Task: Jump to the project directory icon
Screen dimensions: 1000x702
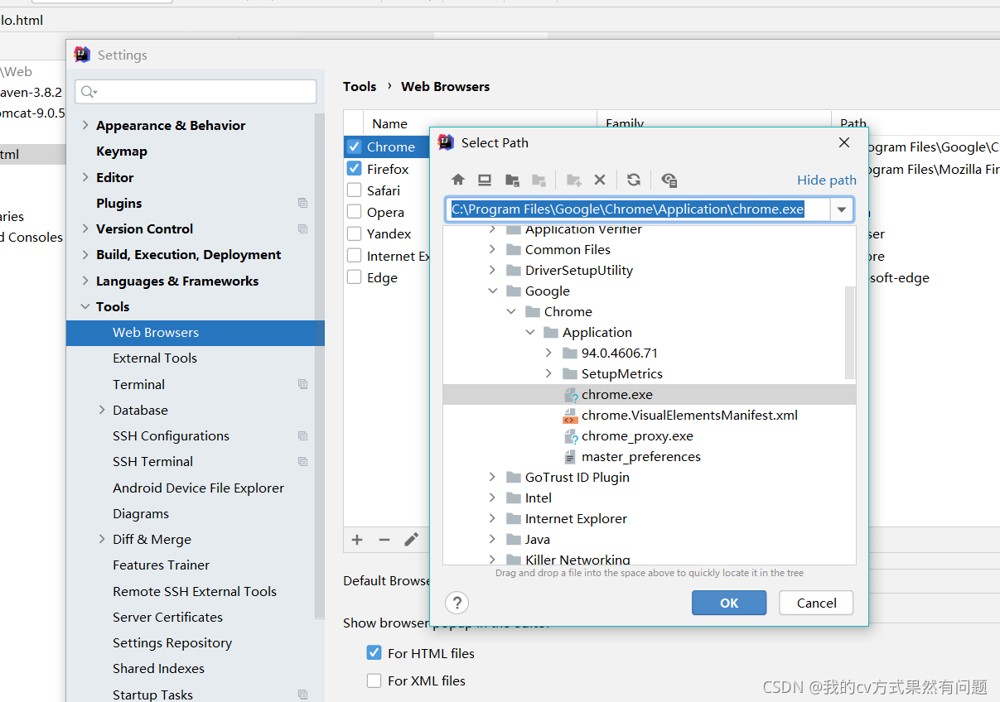Action: (x=512, y=180)
